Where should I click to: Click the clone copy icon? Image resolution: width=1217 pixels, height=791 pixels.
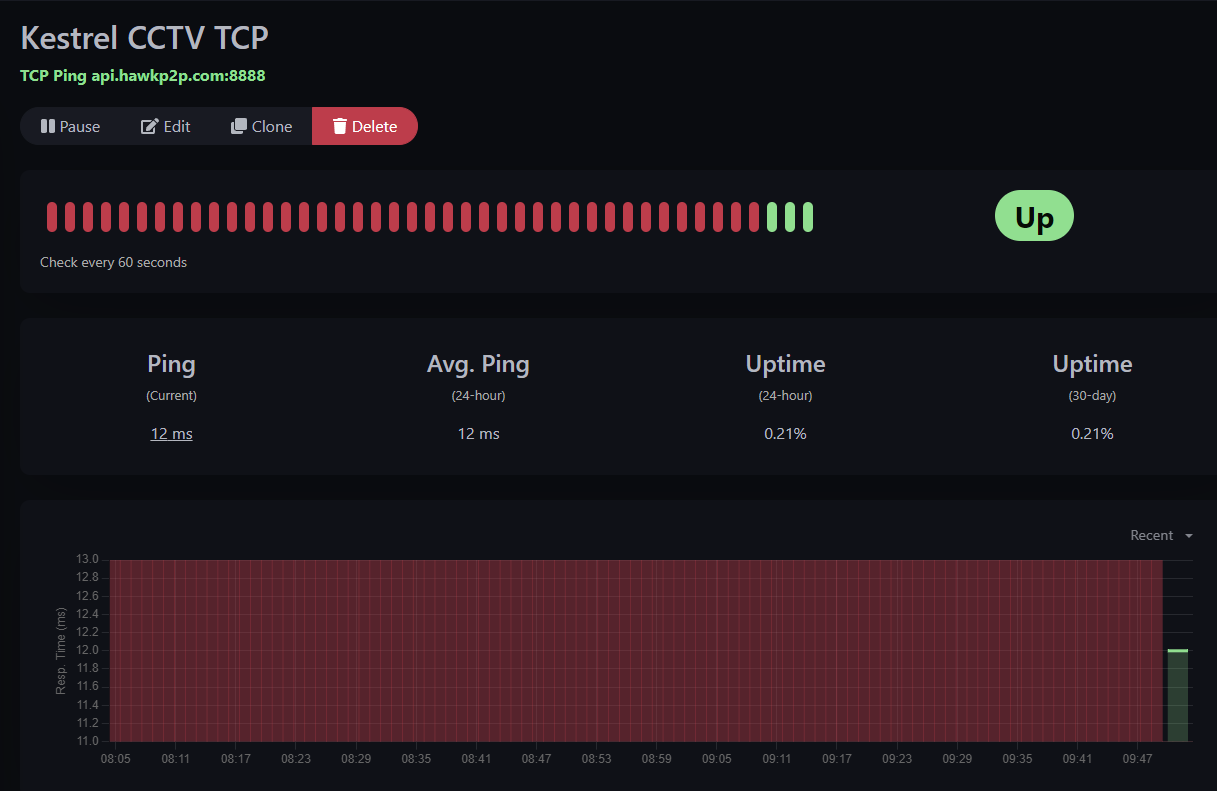pyautogui.click(x=239, y=126)
